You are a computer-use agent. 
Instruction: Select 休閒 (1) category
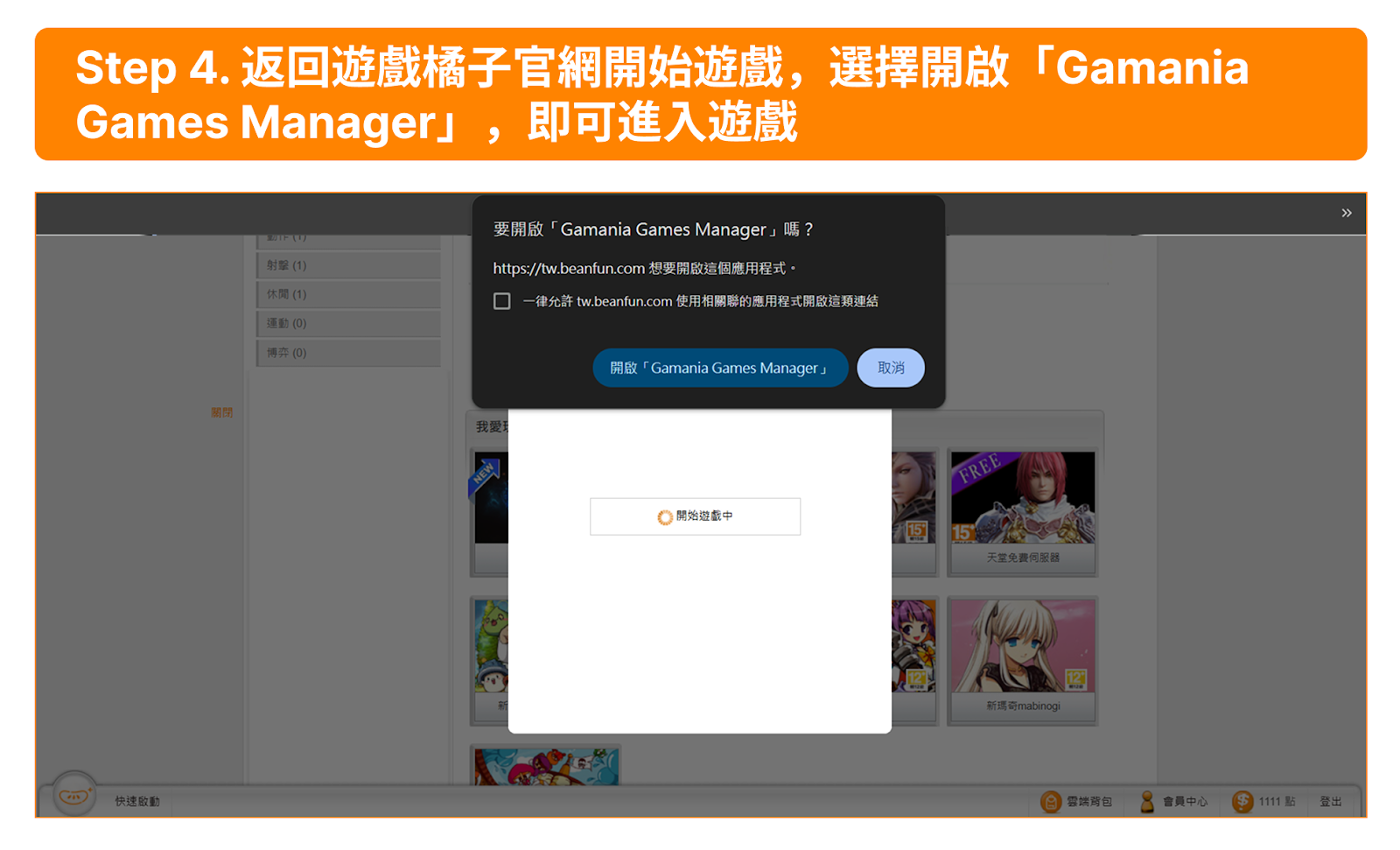pyautogui.click(x=348, y=294)
